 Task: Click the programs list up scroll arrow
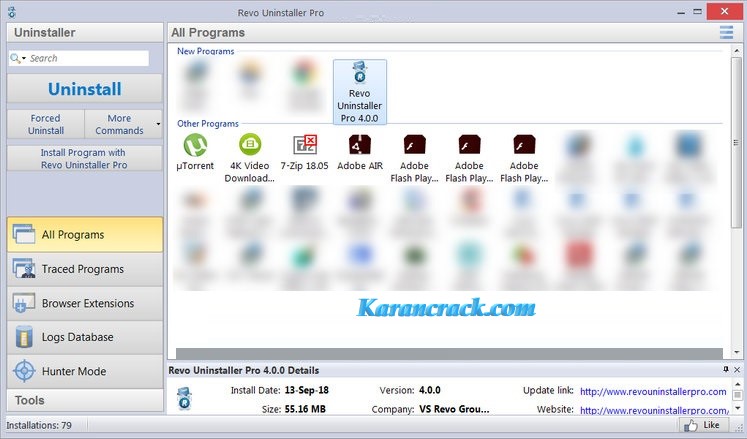coord(737,51)
